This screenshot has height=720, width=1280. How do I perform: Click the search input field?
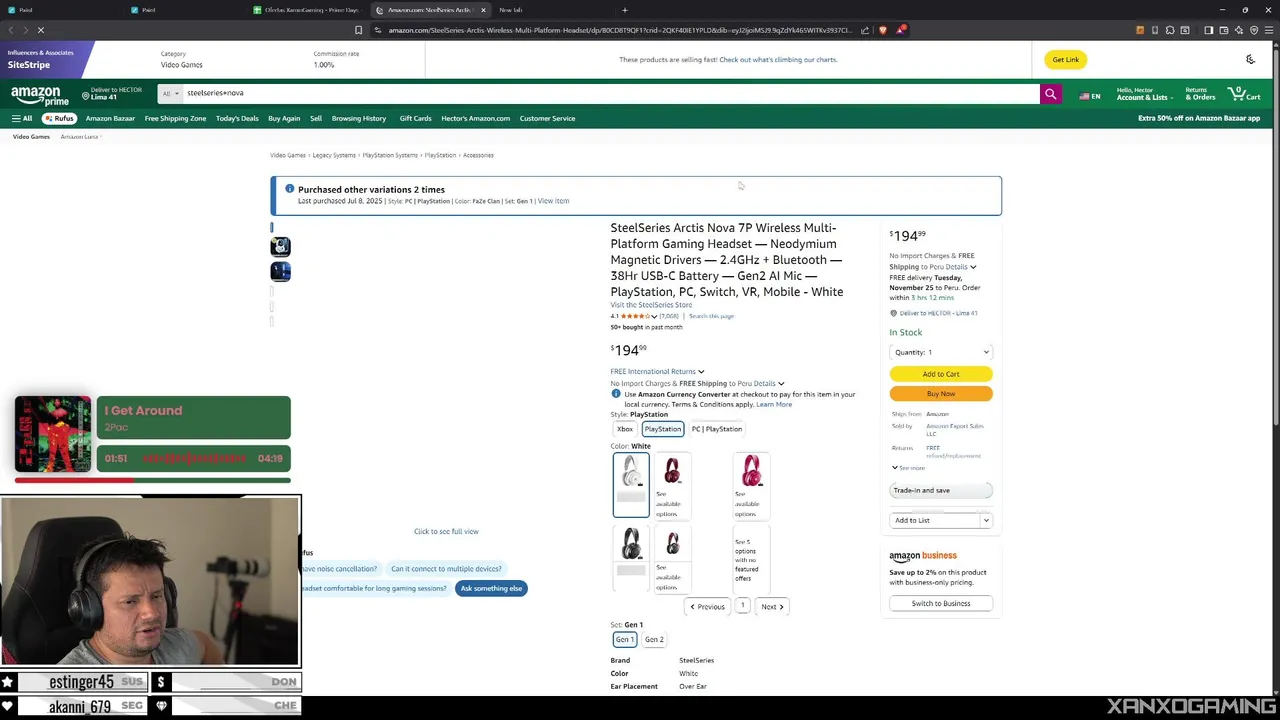point(610,93)
